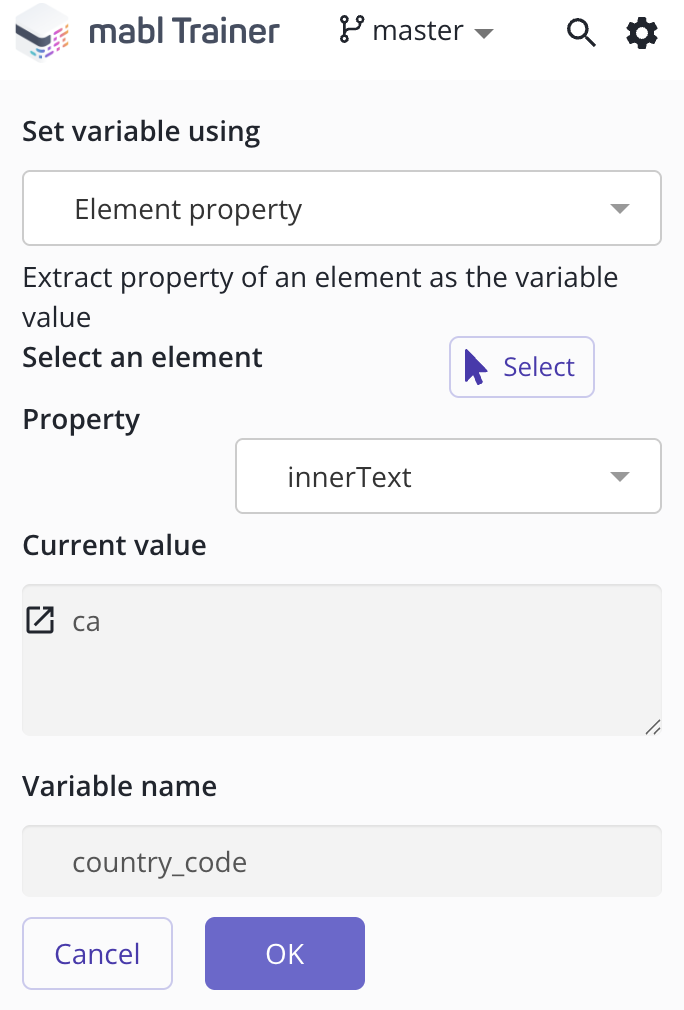Click the open-in-new icon beside current value
Image resolution: width=684 pixels, height=1010 pixels.
tap(40, 620)
